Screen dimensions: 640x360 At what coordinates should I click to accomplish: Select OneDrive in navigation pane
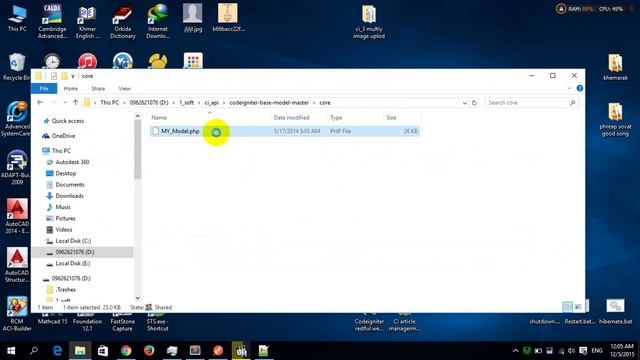63,136
